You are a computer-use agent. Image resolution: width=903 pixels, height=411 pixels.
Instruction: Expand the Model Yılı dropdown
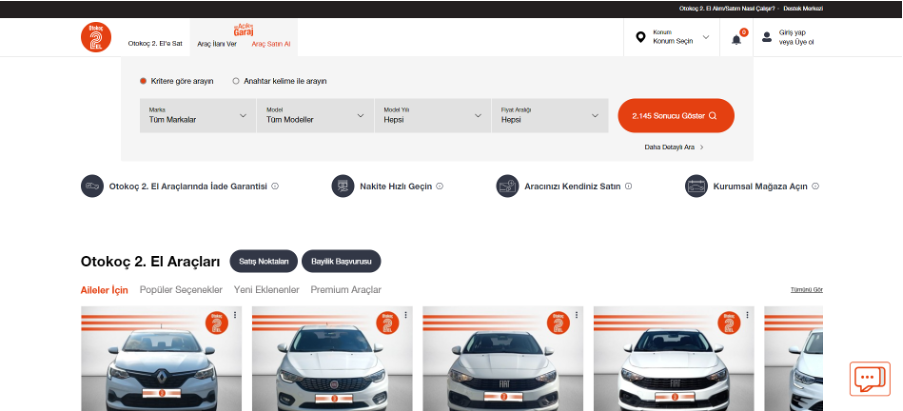(x=431, y=116)
